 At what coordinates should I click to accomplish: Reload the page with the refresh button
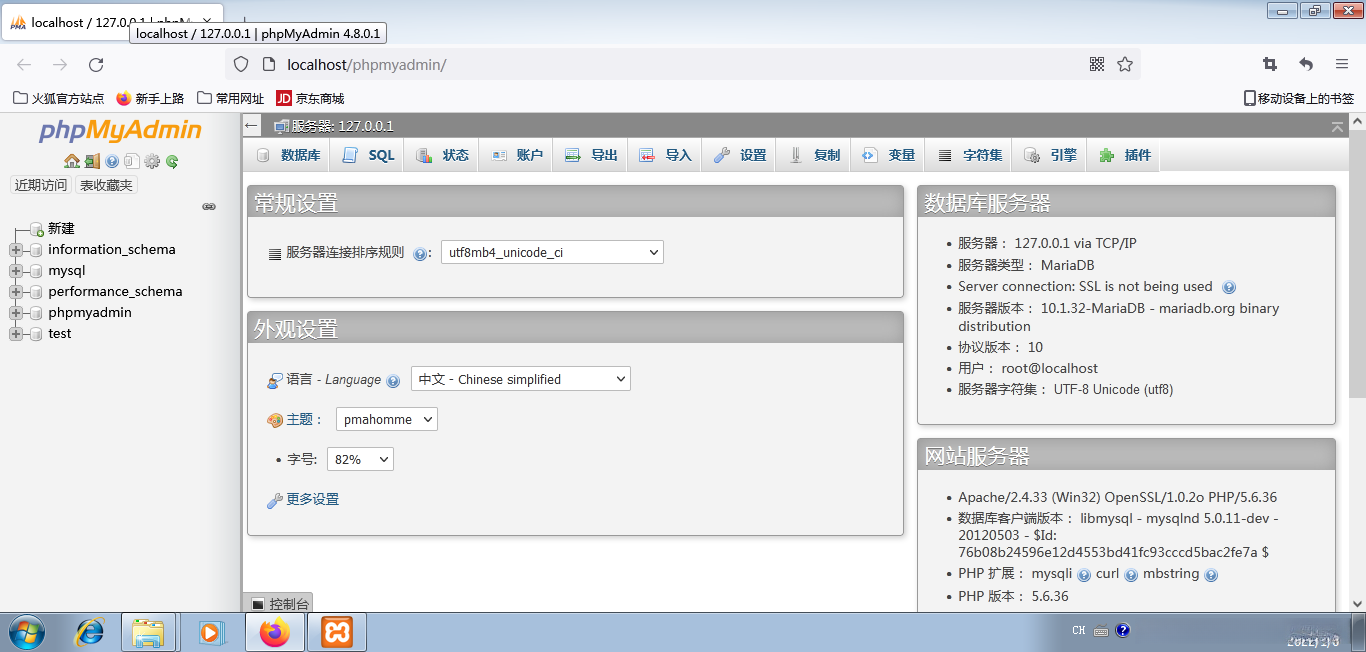click(x=96, y=64)
